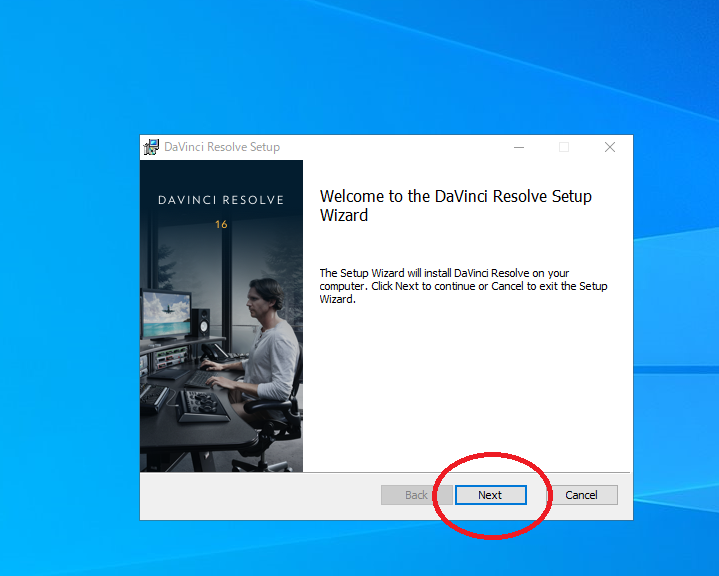Click the "DaVinci Resolve Setup" title bar text
The image size is (719, 576).
coord(222,147)
